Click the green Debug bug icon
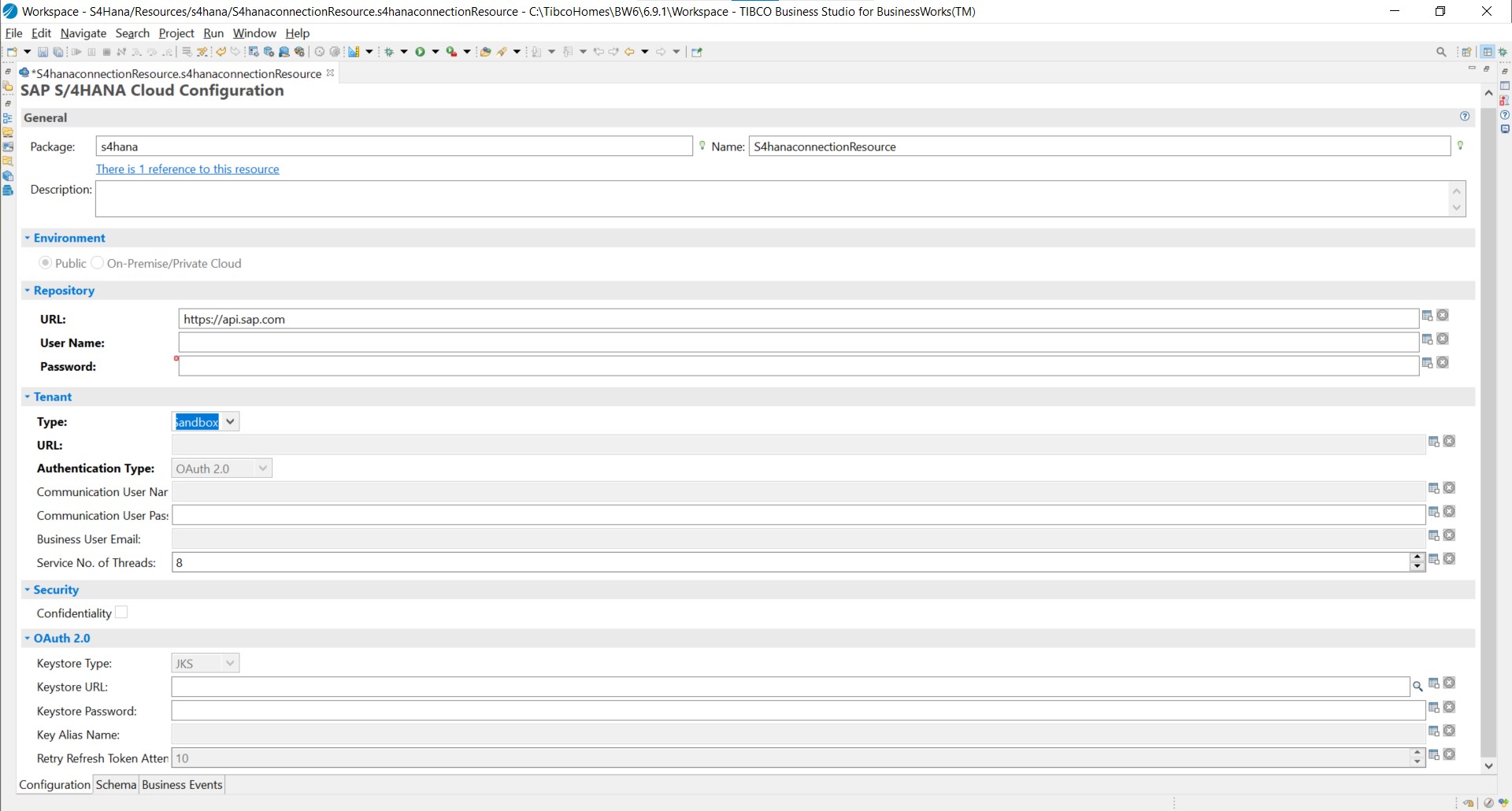The width and height of the screenshot is (1512, 811). [389, 52]
